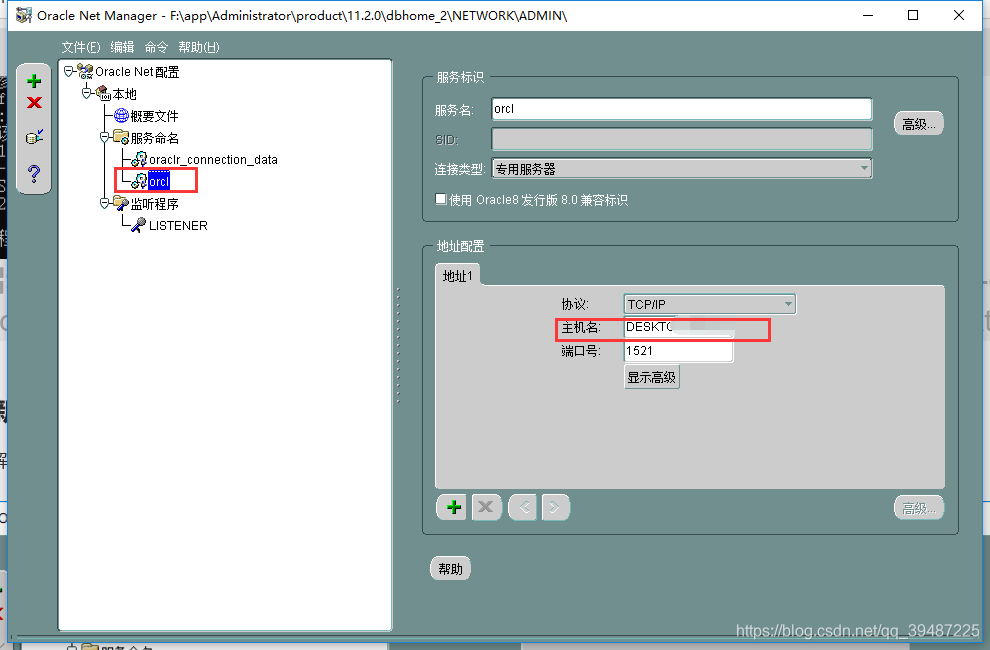Viewport: 990px width, 650px height.
Task: Click the oraclr_connection_data service icon
Action: pos(139,159)
